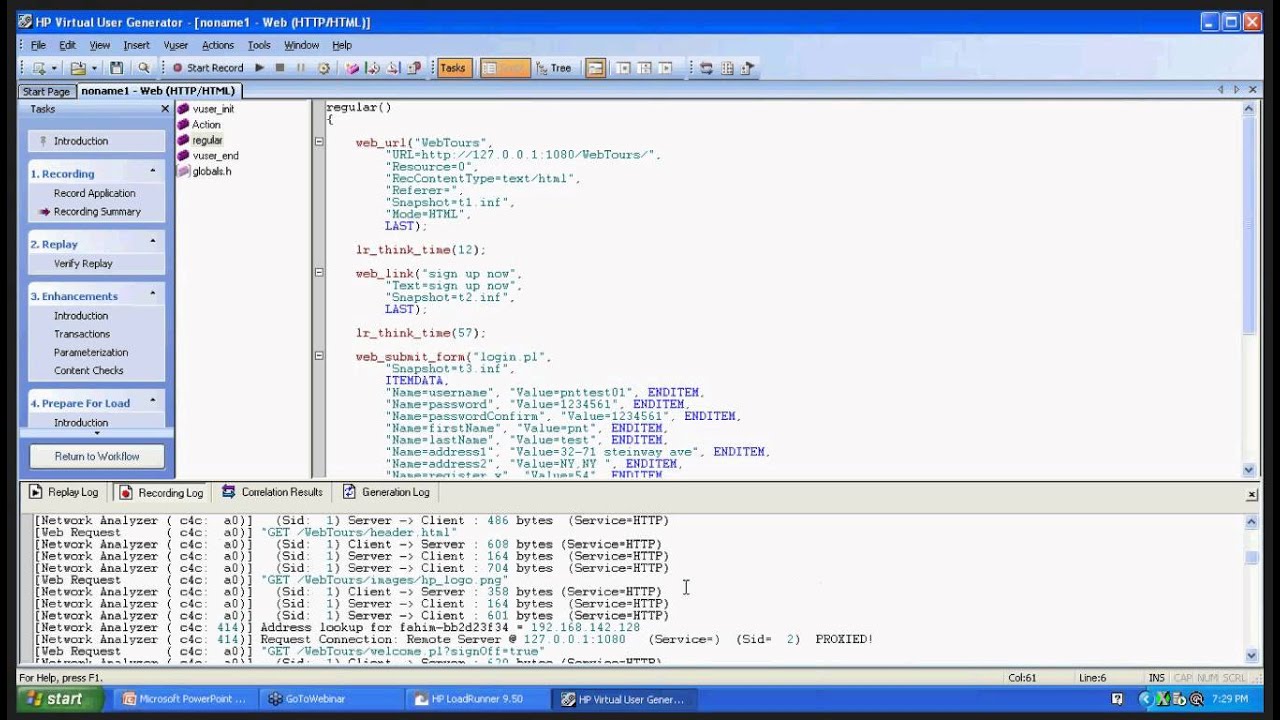Click the toolbar icon right of pink block
1280x720 pixels.
tap(373, 68)
